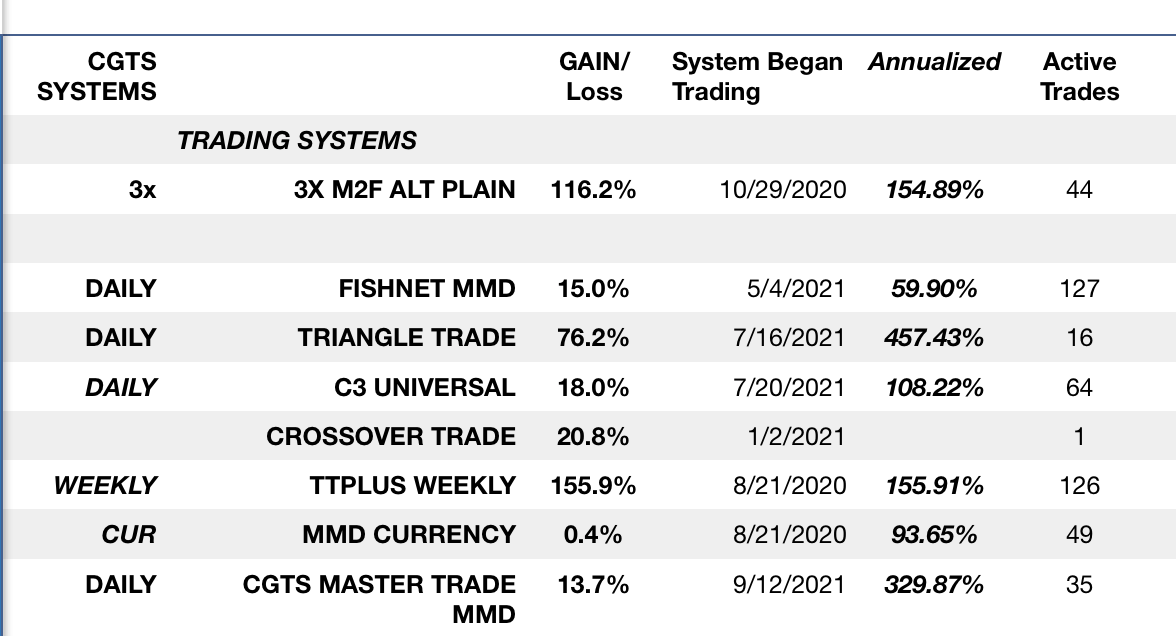Image resolution: width=1176 pixels, height=636 pixels.
Task: Select the System Began Trading header
Action: coord(757,77)
